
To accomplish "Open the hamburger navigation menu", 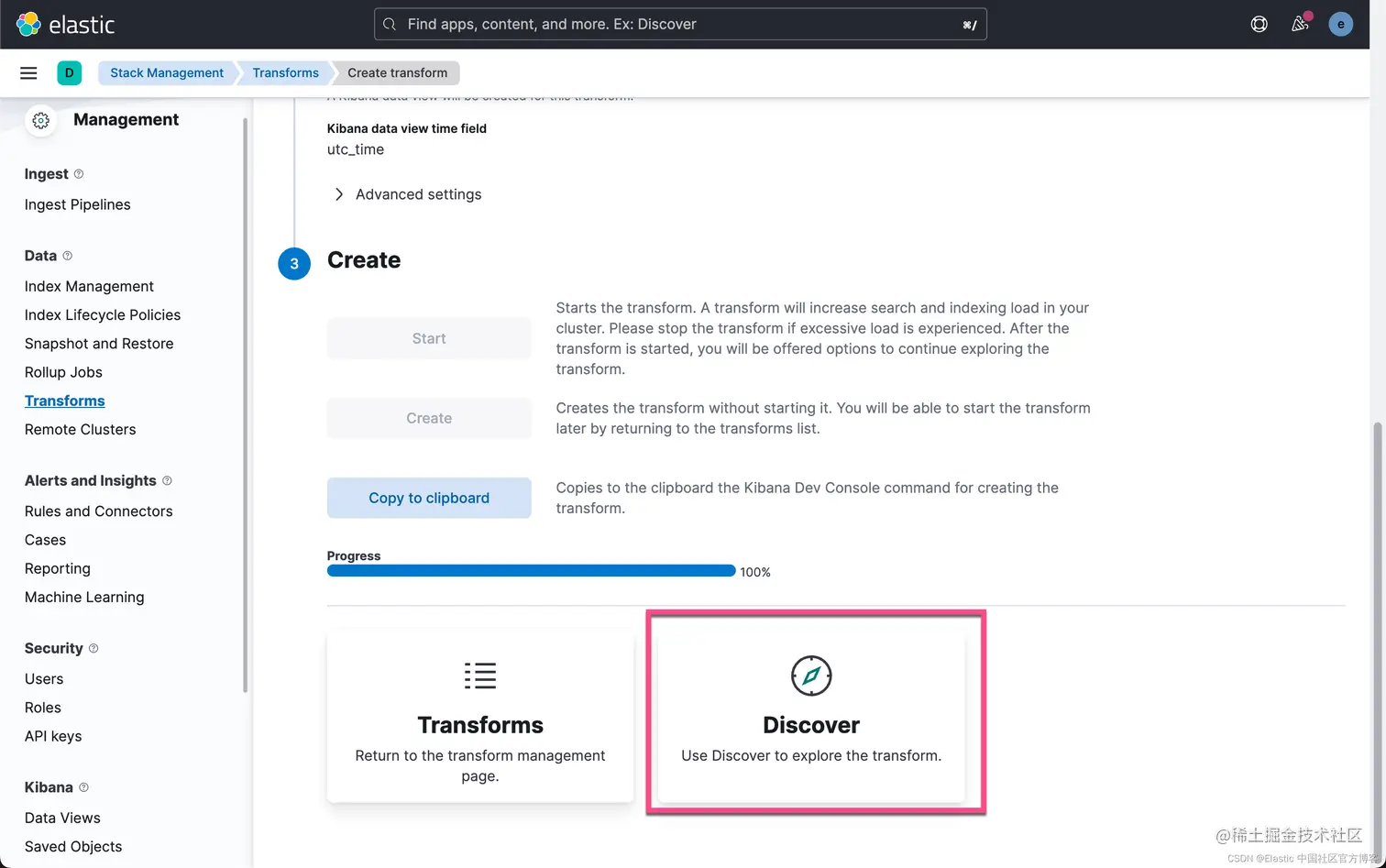I will [x=28, y=72].
